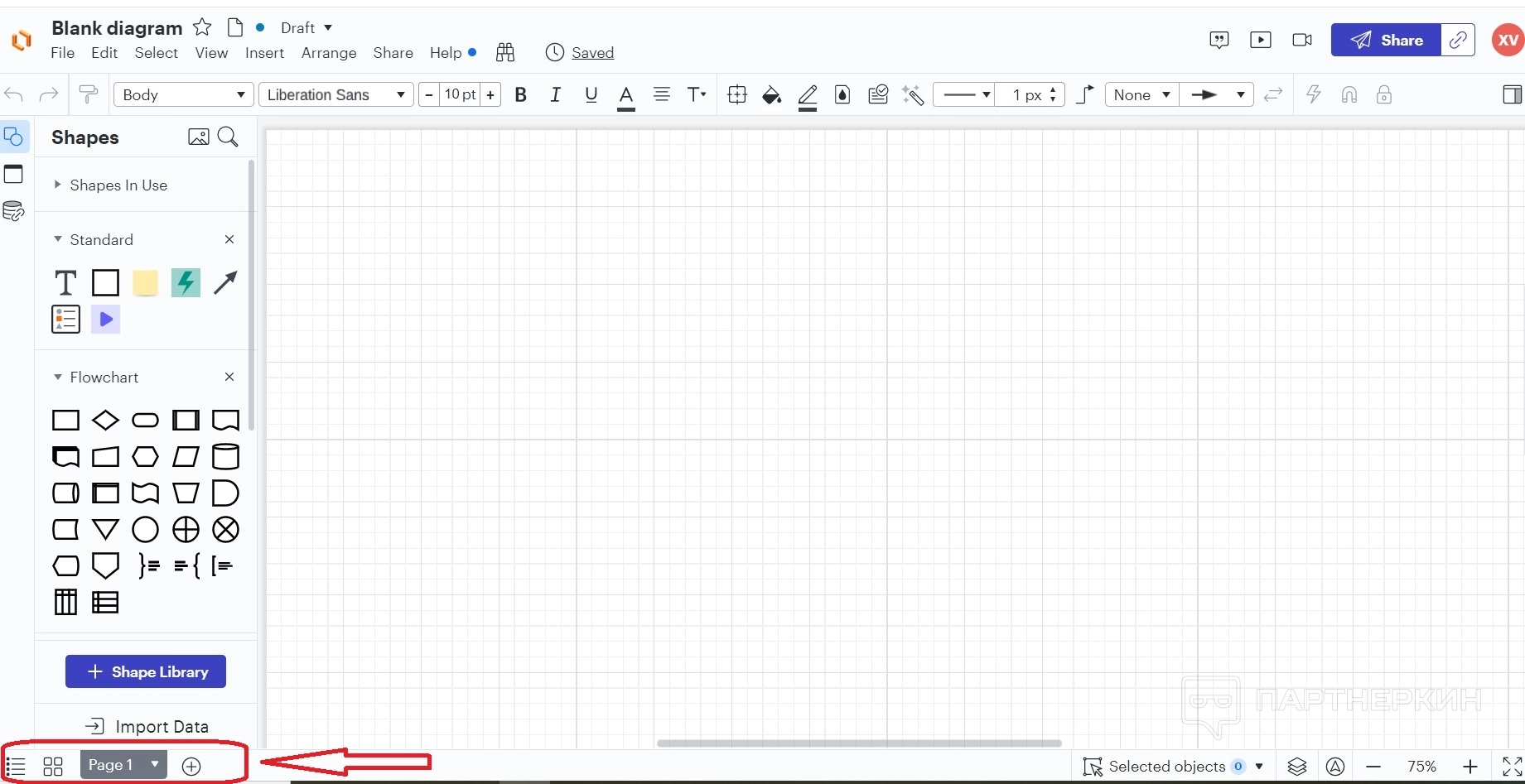Open the Insert menu
This screenshot has width=1525, height=784.
(264, 53)
